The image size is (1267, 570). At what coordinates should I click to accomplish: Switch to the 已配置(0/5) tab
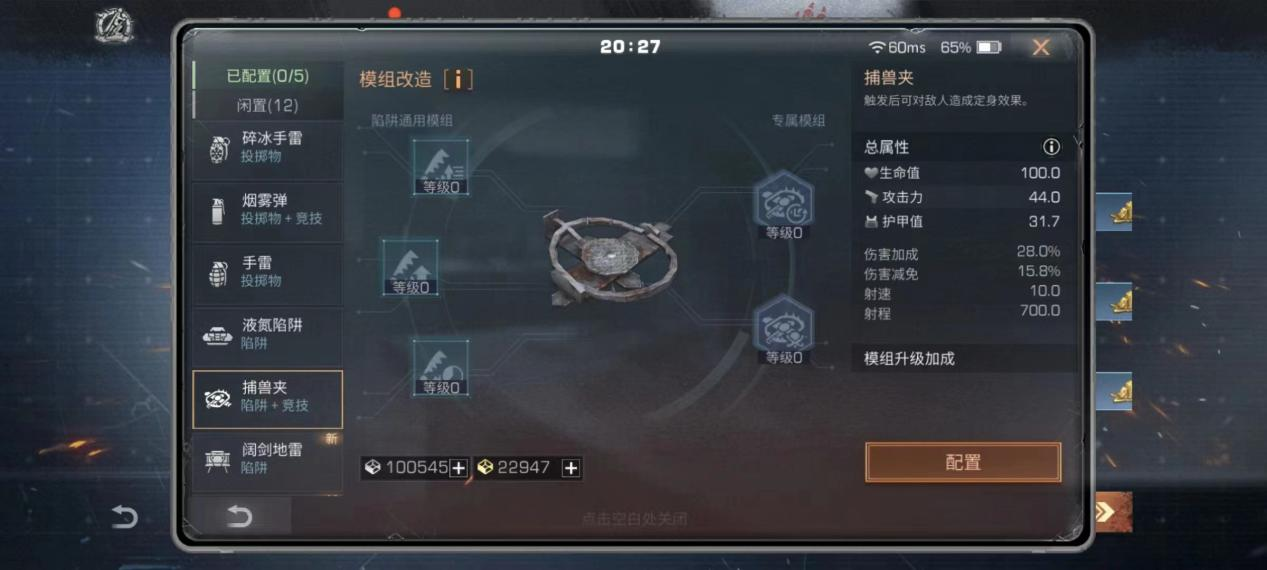(267, 76)
